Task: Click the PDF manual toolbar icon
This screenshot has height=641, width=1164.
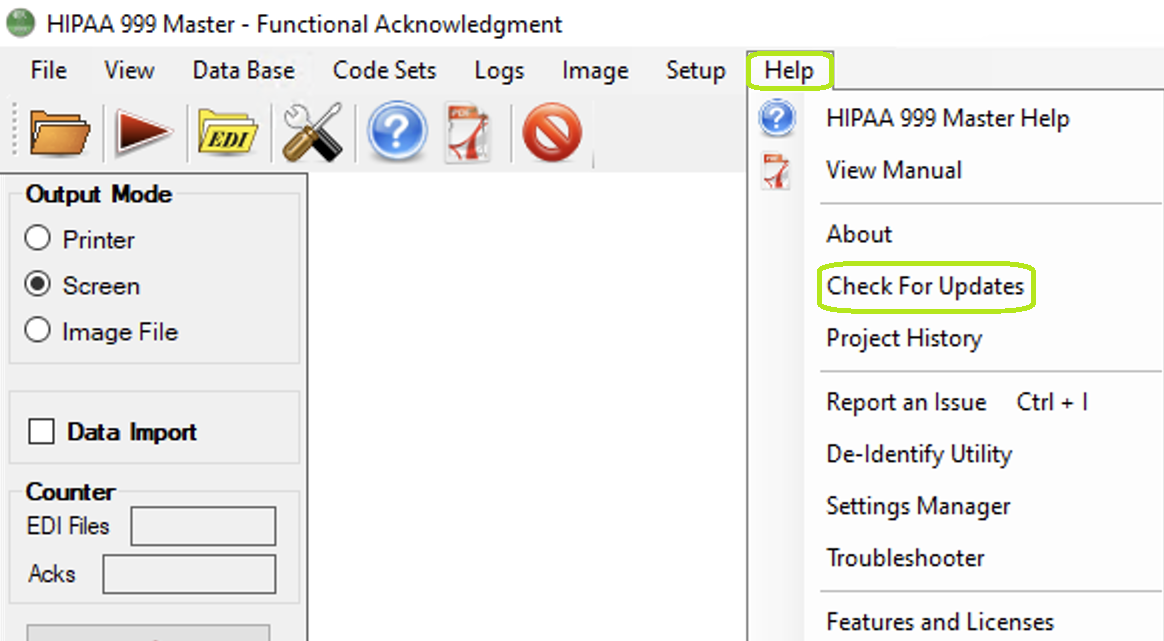Action: (x=468, y=132)
